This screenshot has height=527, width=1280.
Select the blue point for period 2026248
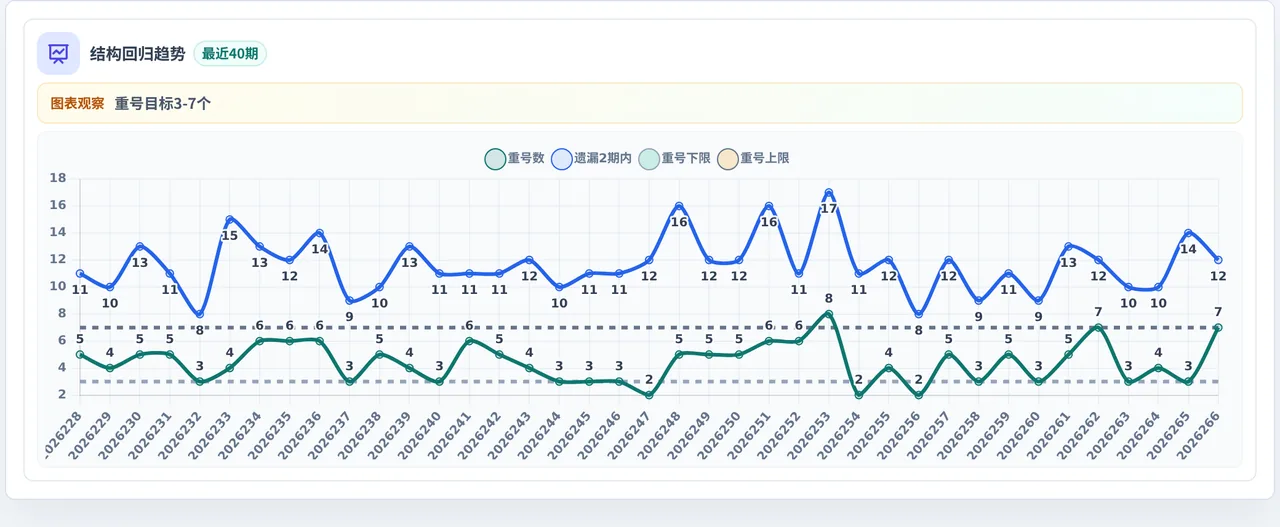678,206
